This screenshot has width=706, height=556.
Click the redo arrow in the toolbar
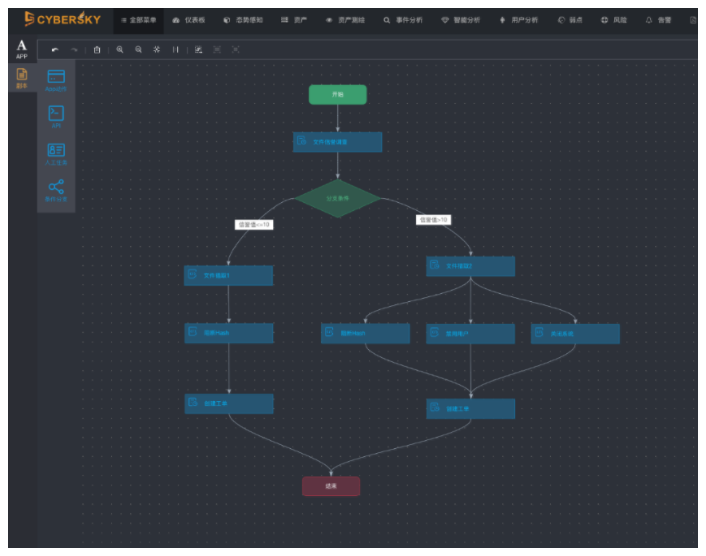pyautogui.click(x=74, y=49)
